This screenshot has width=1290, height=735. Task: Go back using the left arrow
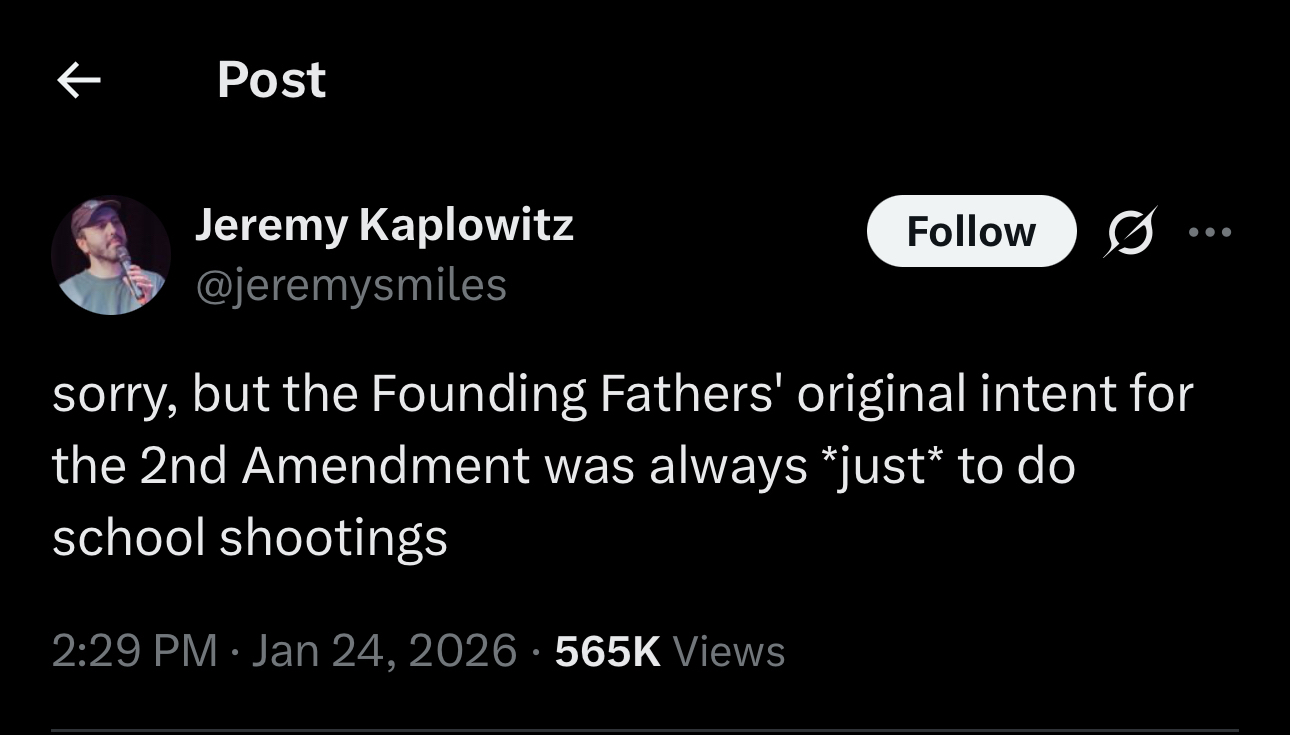point(79,81)
